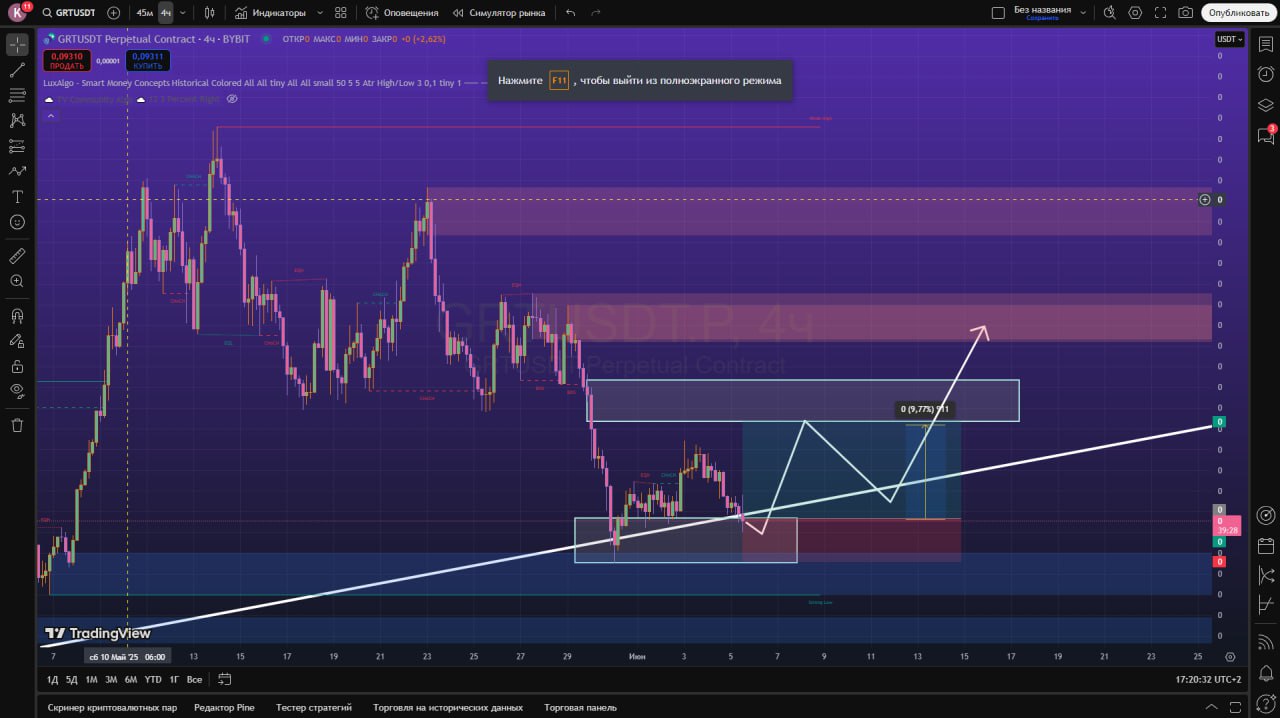Click the Опубликовать publish button

click(1238, 13)
